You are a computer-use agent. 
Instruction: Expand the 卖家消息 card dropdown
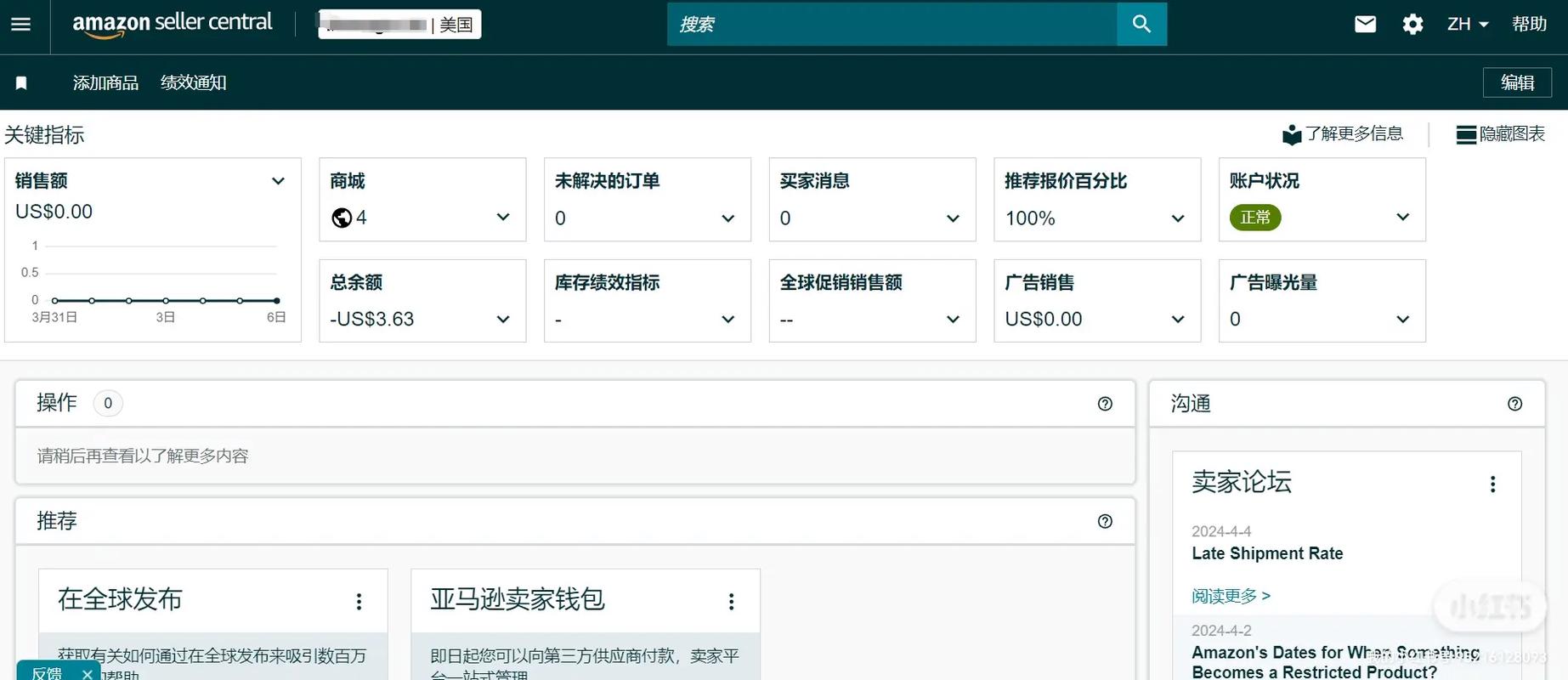pos(953,218)
